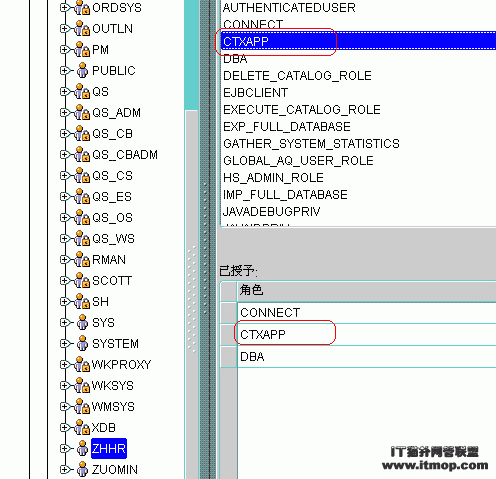Select HS_ADMIN_ROLE in roles list

coord(273,178)
